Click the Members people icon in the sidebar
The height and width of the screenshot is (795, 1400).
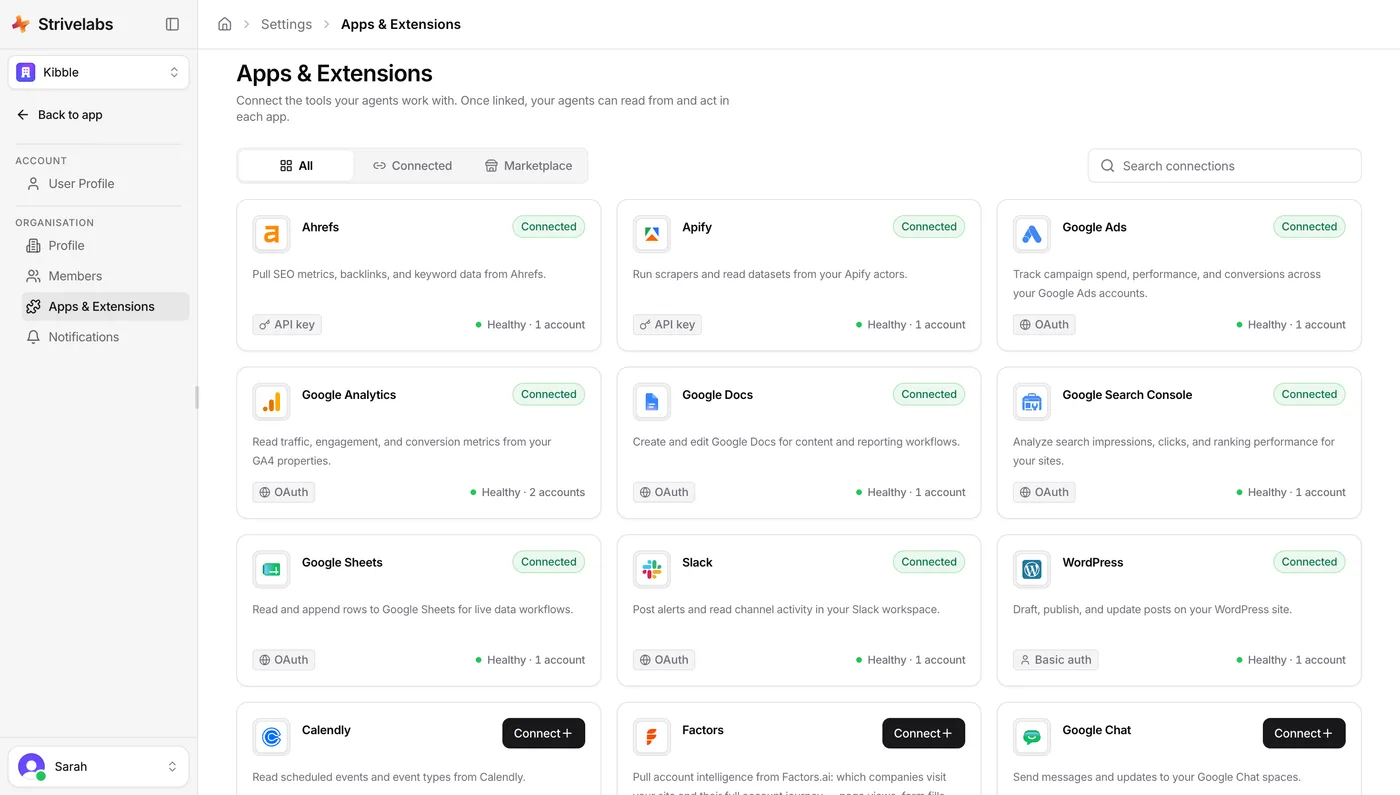tap(33, 276)
